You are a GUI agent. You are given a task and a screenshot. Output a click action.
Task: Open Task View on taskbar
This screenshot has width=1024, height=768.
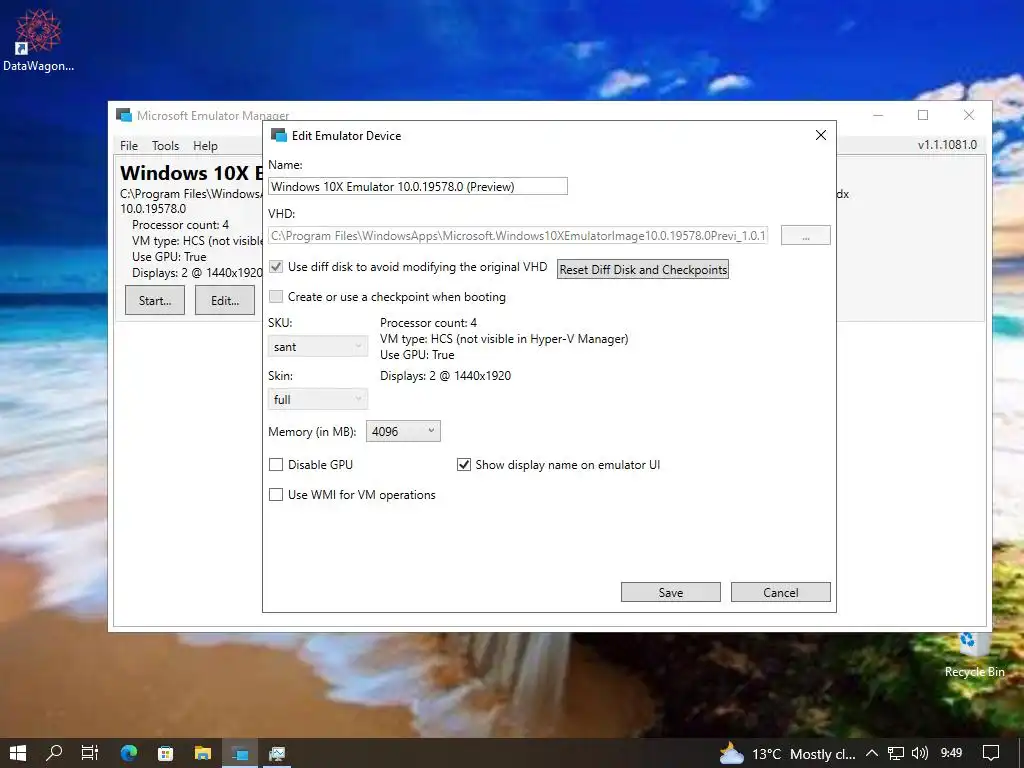click(x=90, y=753)
